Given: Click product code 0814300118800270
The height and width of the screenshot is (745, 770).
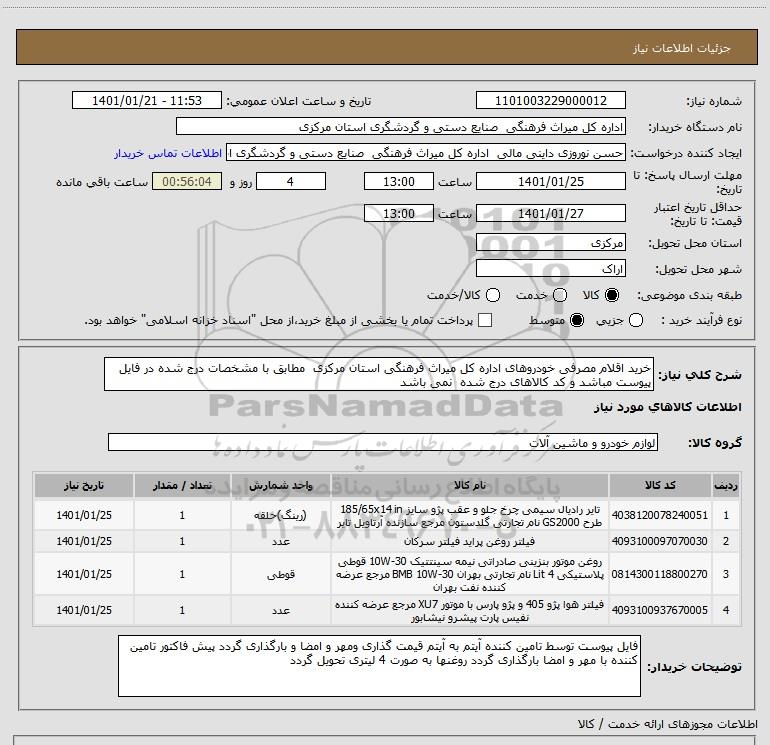Looking at the screenshot, I should (660, 574).
